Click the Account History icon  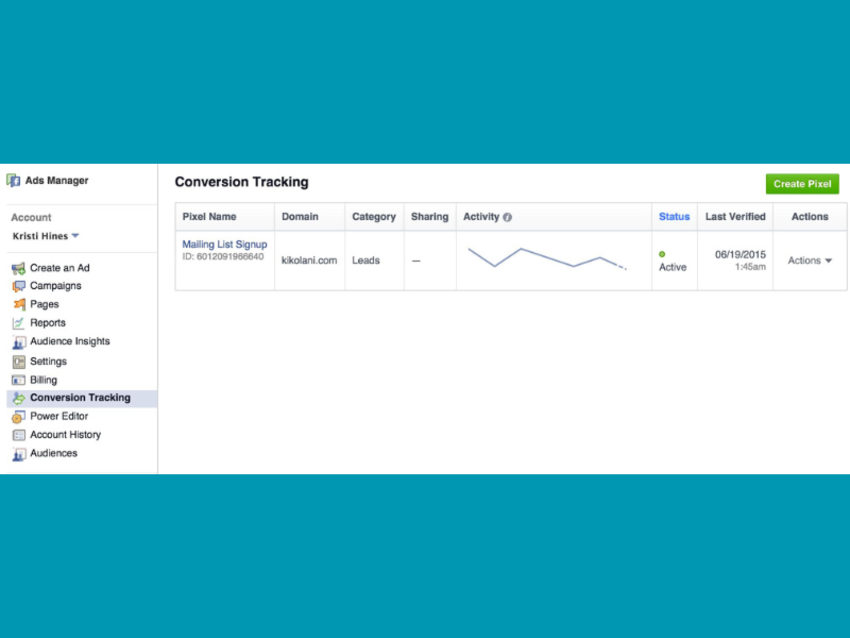click(18, 435)
